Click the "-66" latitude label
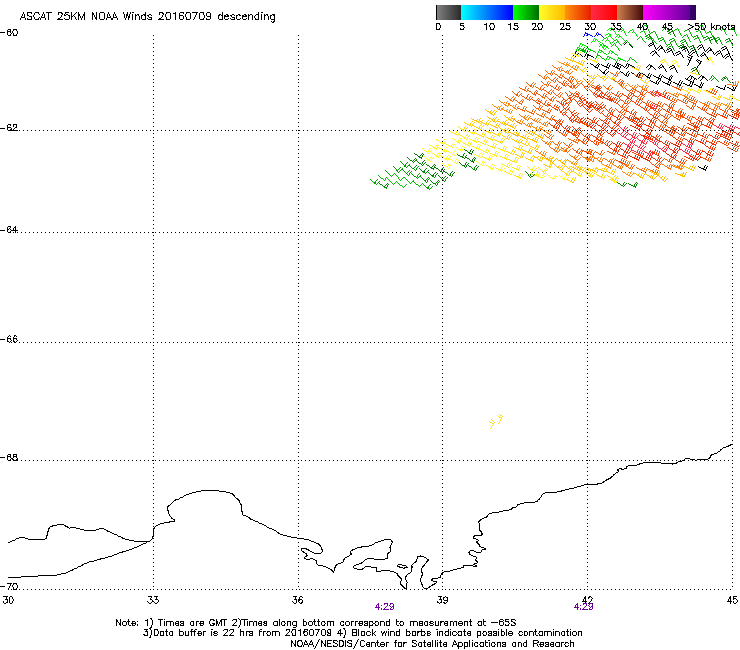The height and width of the screenshot is (650, 740). [9, 340]
